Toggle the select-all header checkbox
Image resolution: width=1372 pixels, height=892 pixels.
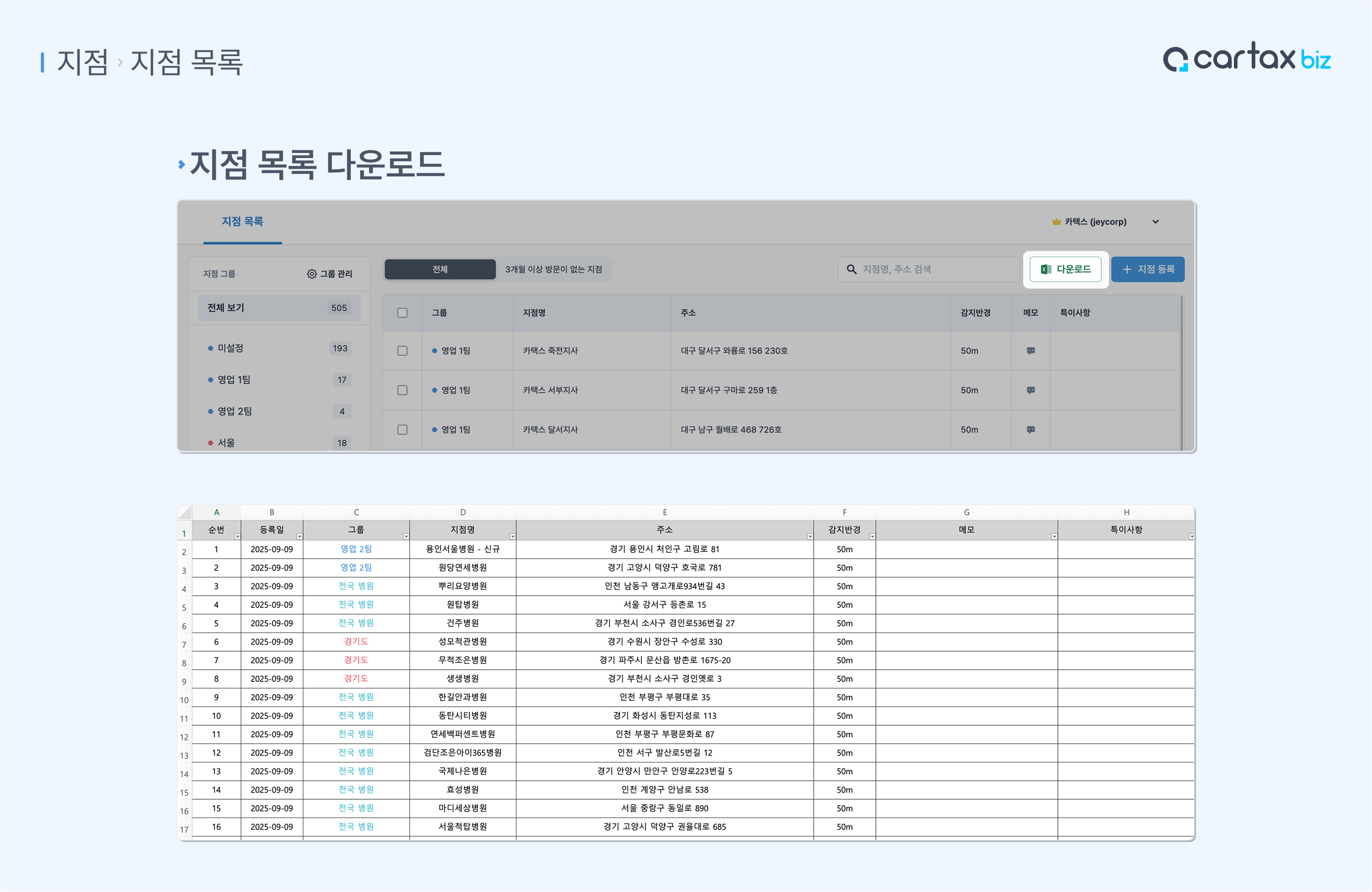pyautogui.click(x=402, y=313)
